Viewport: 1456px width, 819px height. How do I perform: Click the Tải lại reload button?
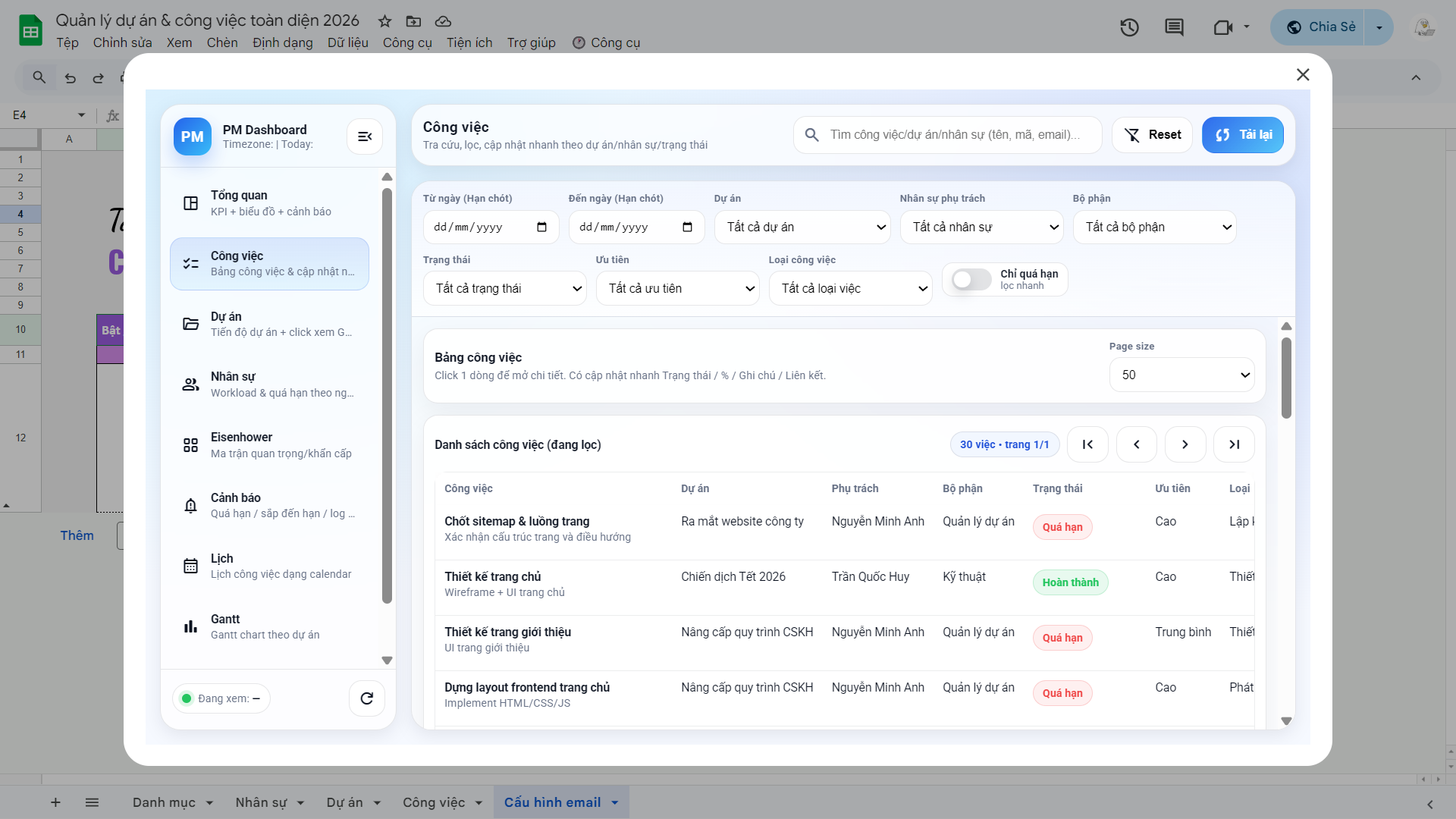[x=1242, y=135]
